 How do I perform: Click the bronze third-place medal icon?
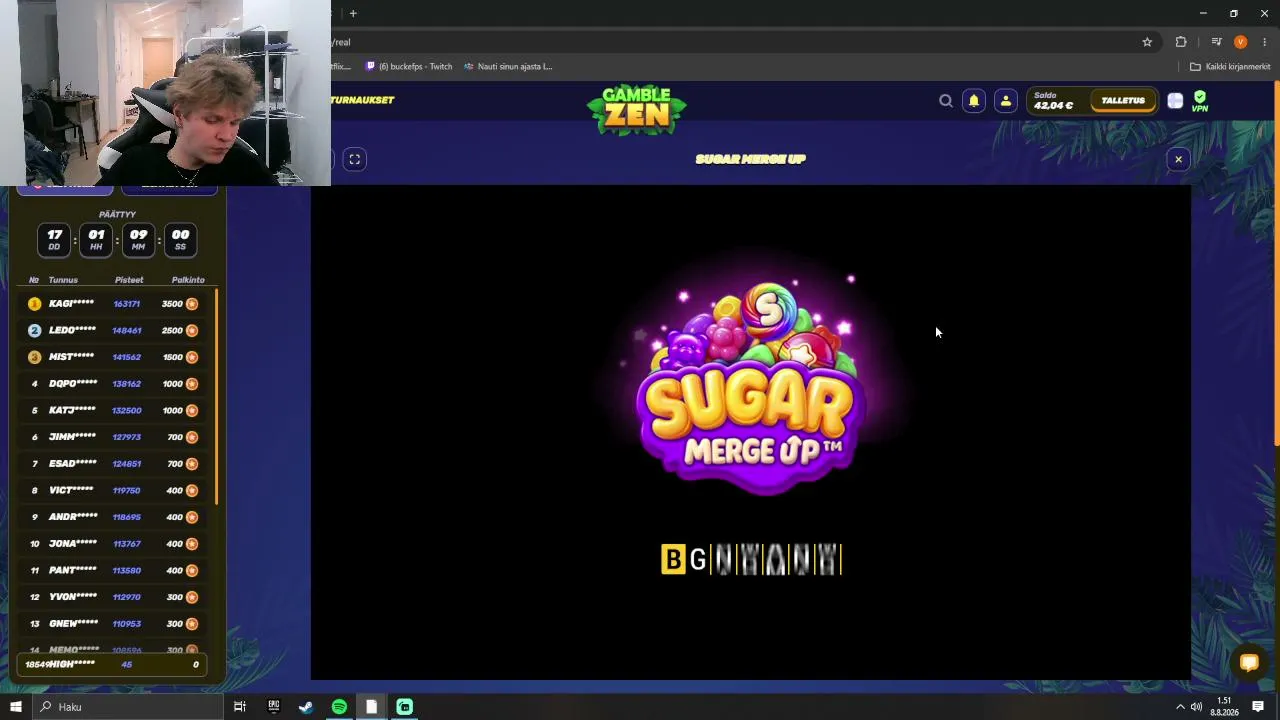coord(34,357)
